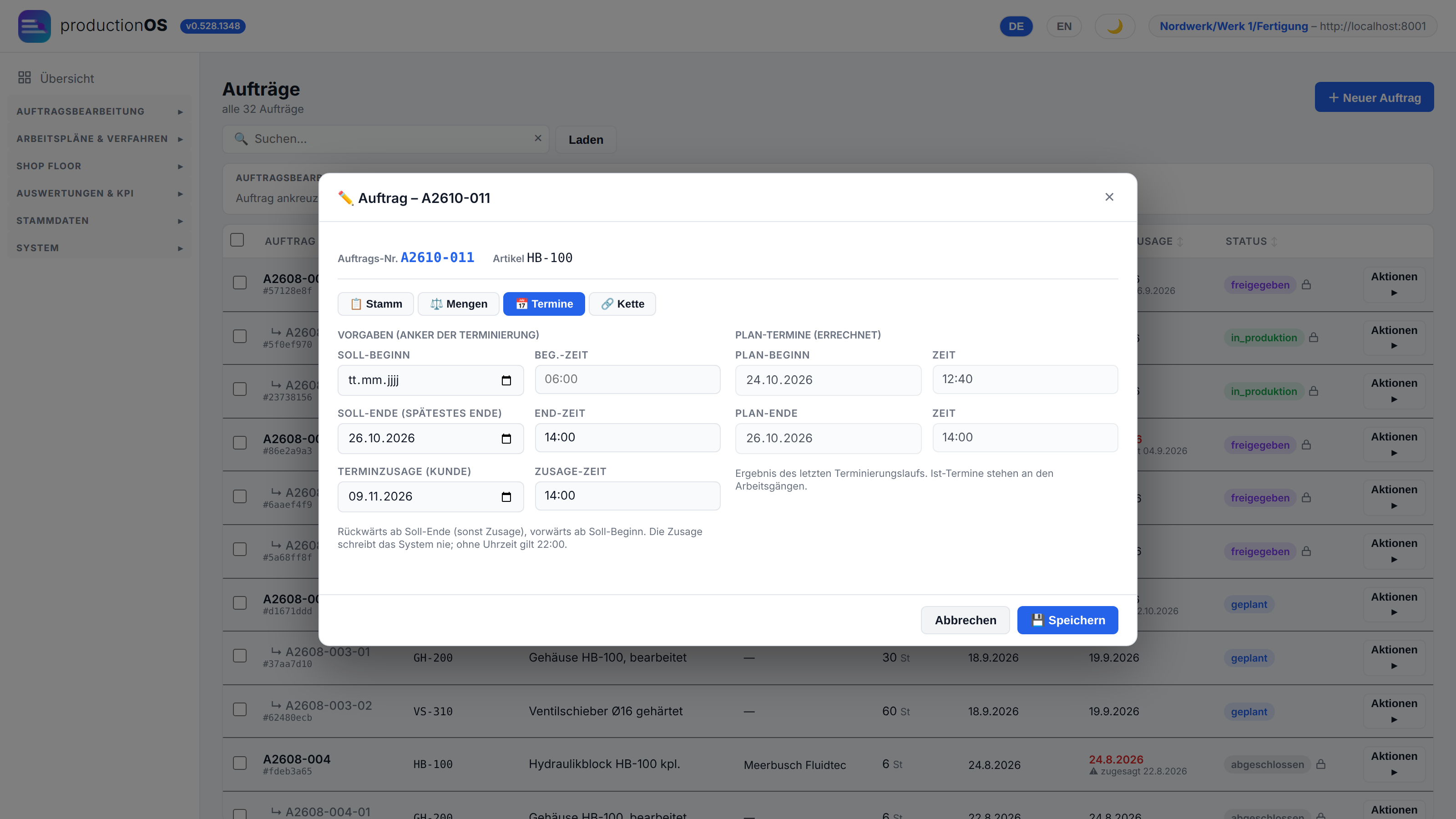Screen dimensions: 1456x819
Task: Expand Arbeitspläne & Verfahren section
Action: pyautogui.click(x=100, y=139)
